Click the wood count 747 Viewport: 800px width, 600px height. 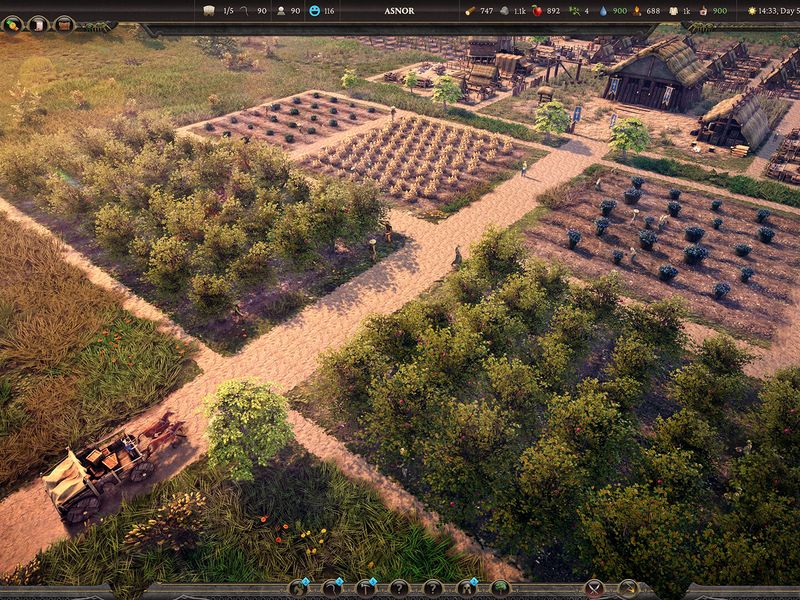487,11
